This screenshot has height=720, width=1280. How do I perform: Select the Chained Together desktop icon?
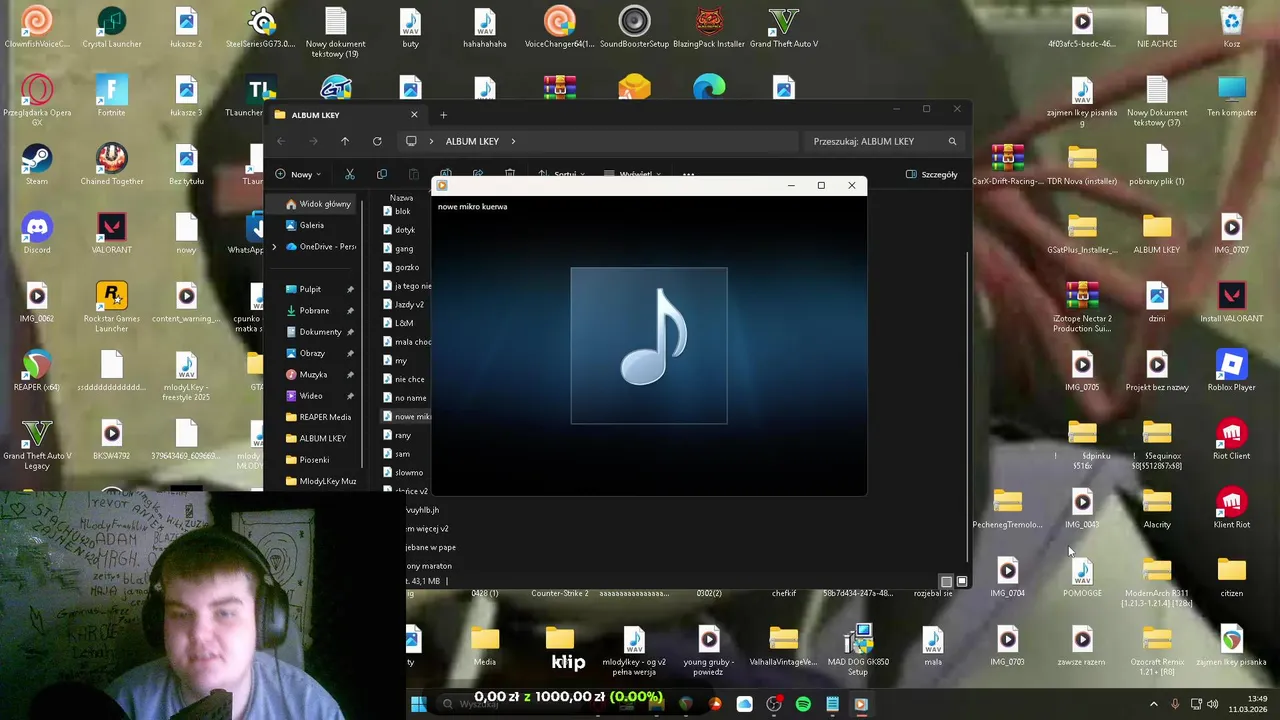click(111, 165)
